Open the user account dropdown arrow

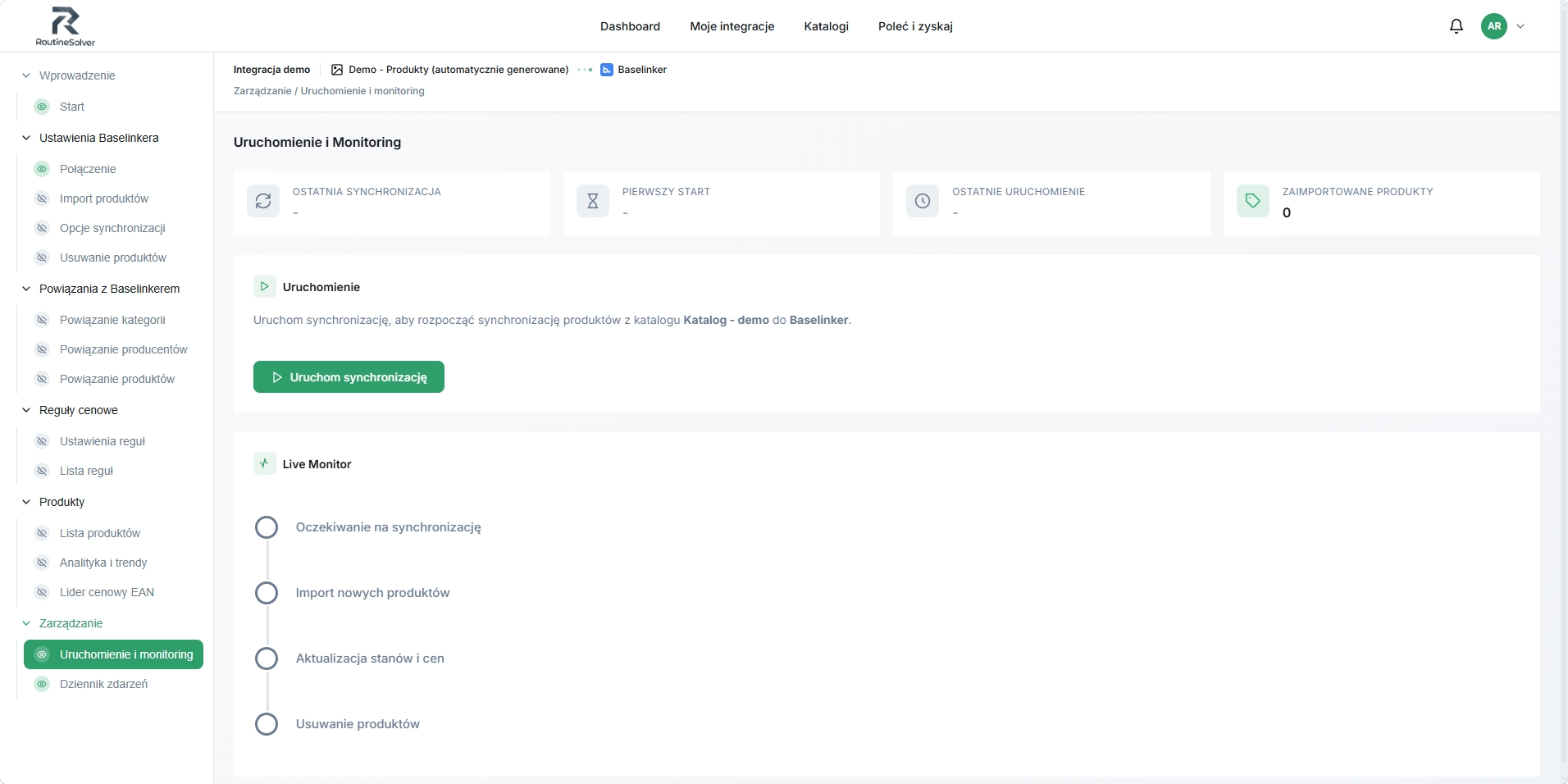pos(1520,26)
